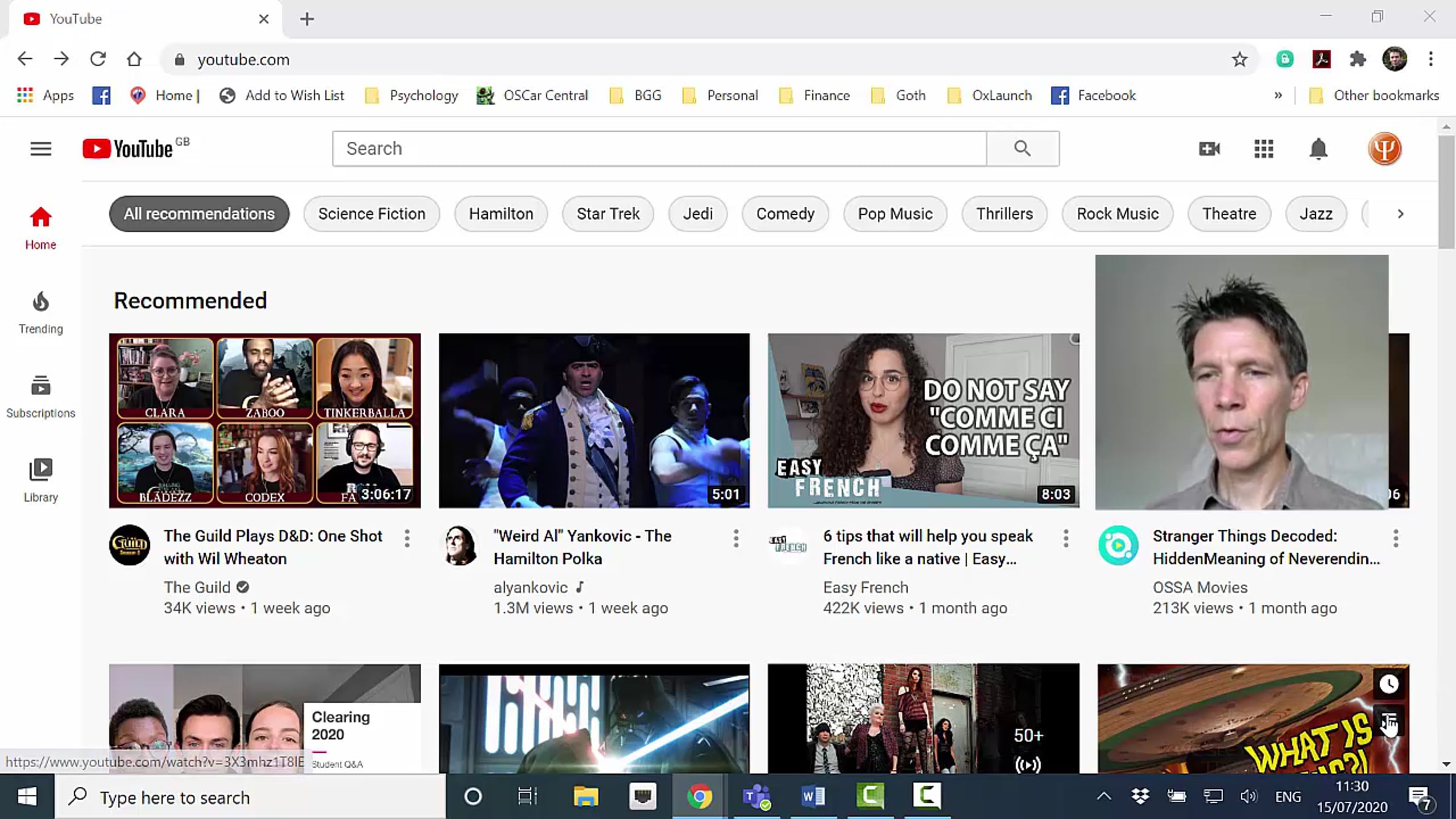Open the OSSA Movies channel name
This screenshot has width=1456, height=819.
(1200, 587)
